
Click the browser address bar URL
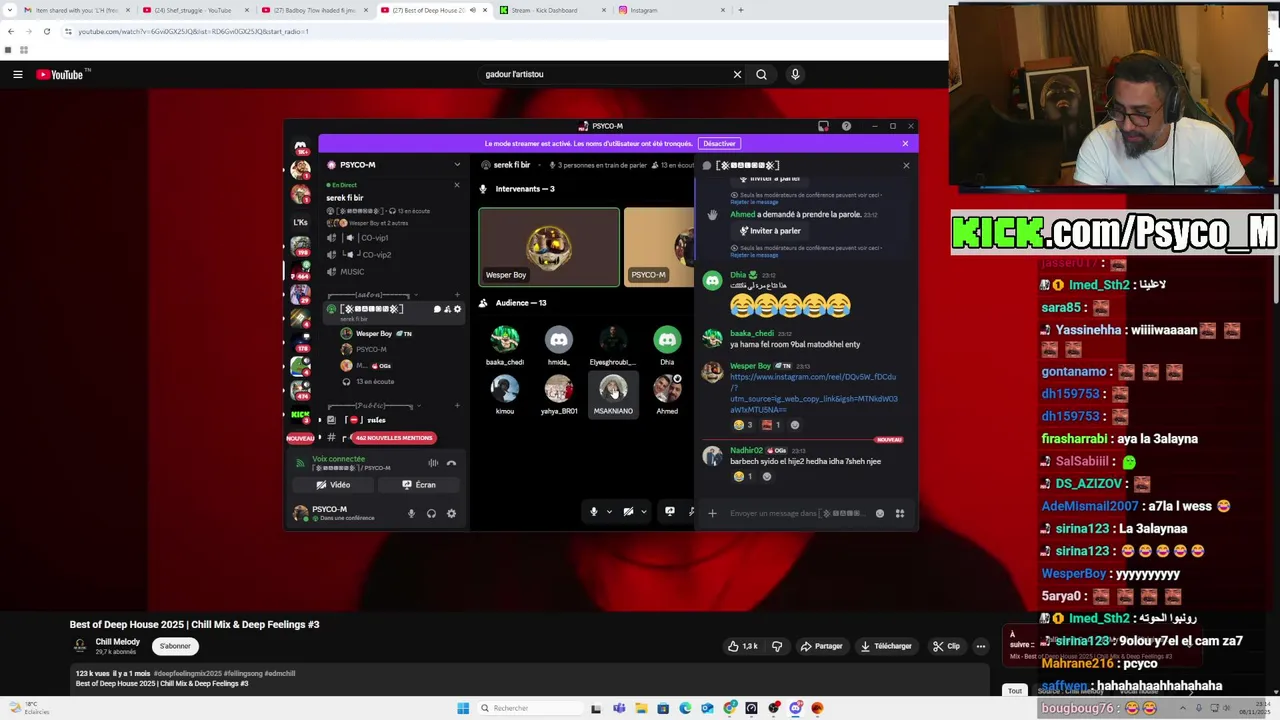point(193,31)
